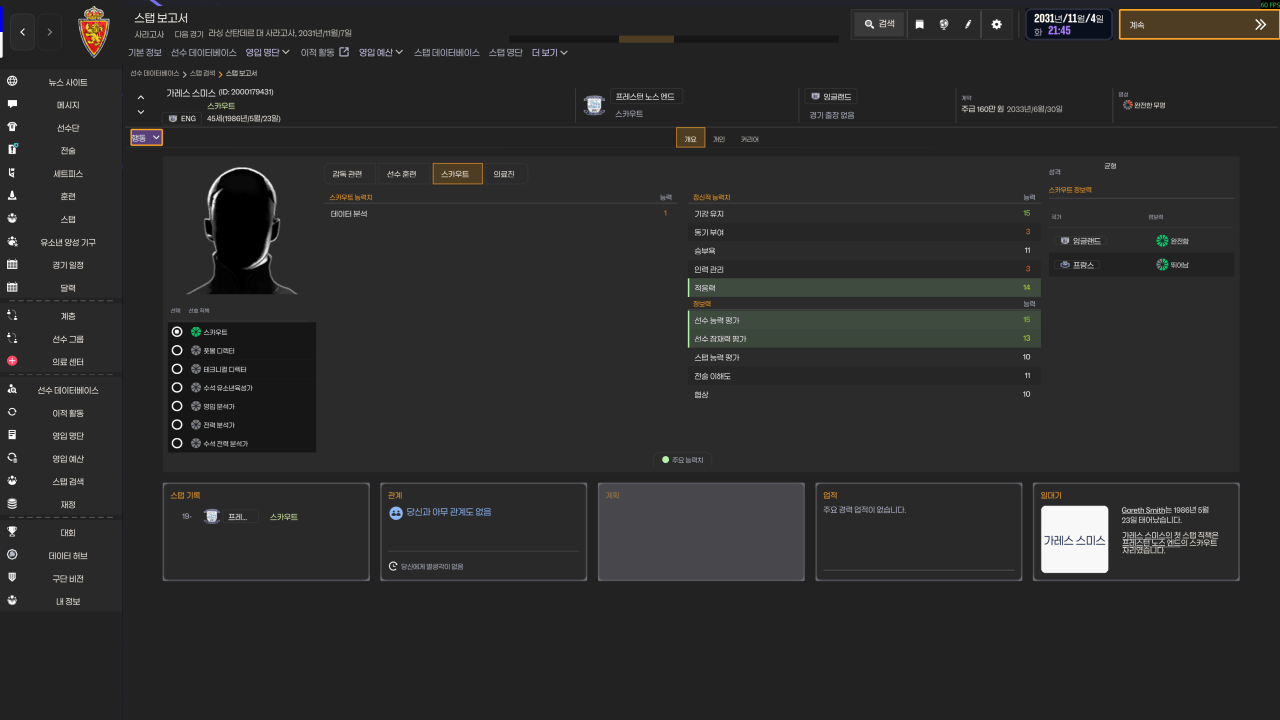Screen dimensions: 1280x720
Task: Open the 개인 tab
Action: click(x=718, y=139)
